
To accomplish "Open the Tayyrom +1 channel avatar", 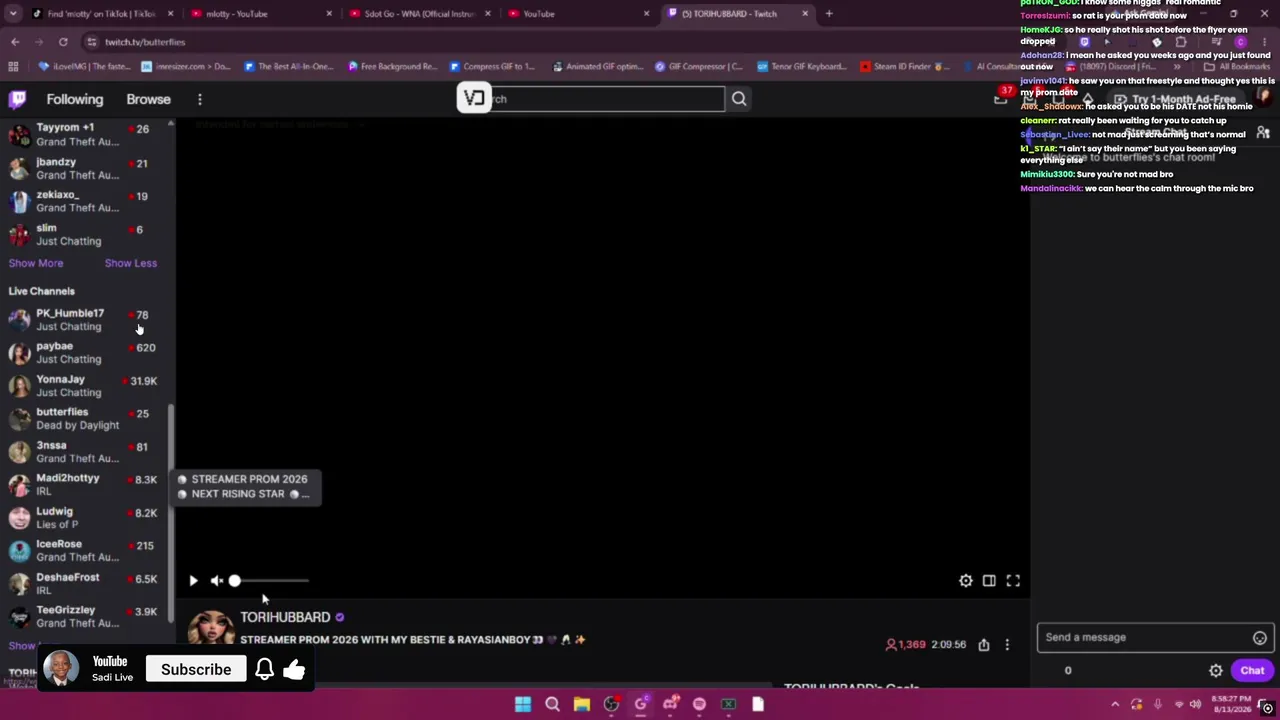I will click(x=19, y=135).
